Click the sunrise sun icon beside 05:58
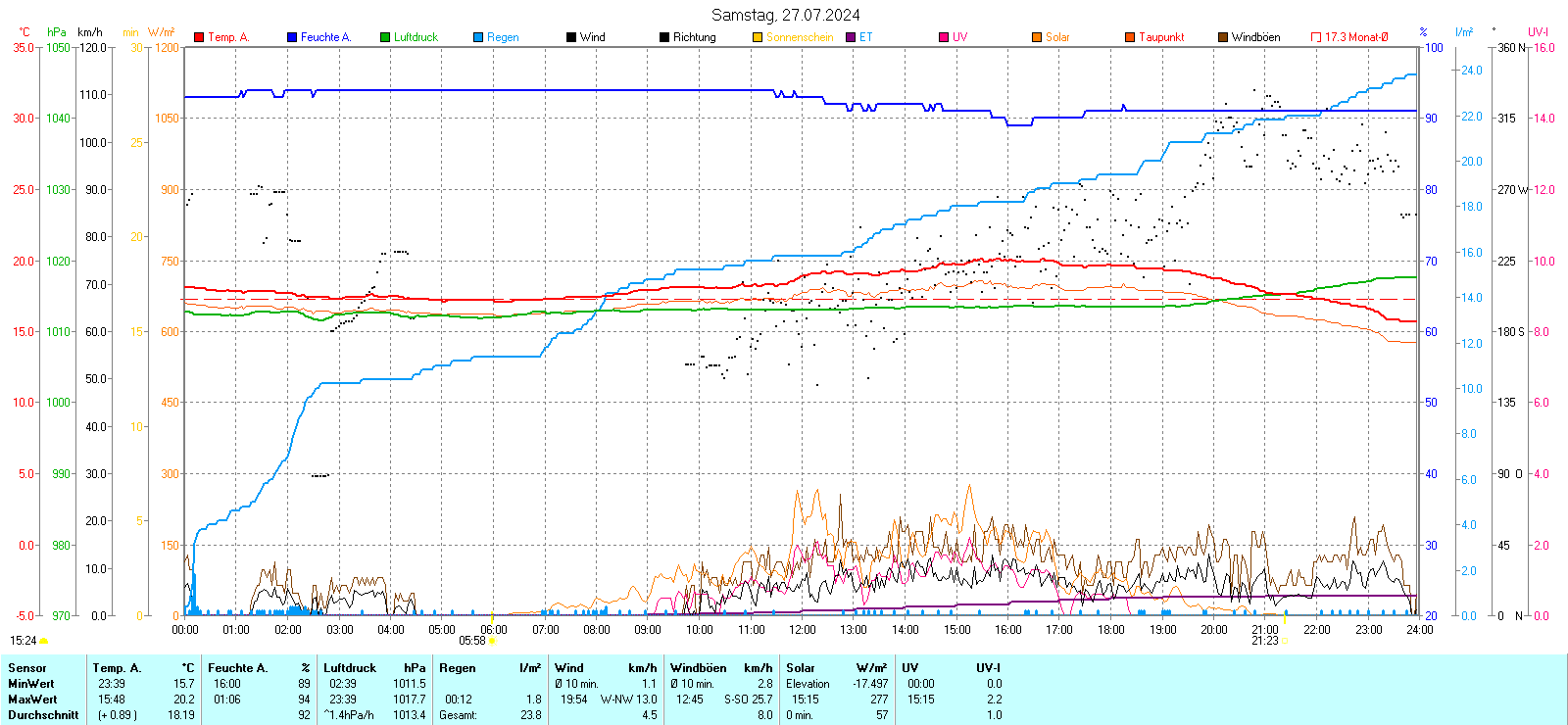The width and height of the screenshot is (1568, 725). click(492, 641)
